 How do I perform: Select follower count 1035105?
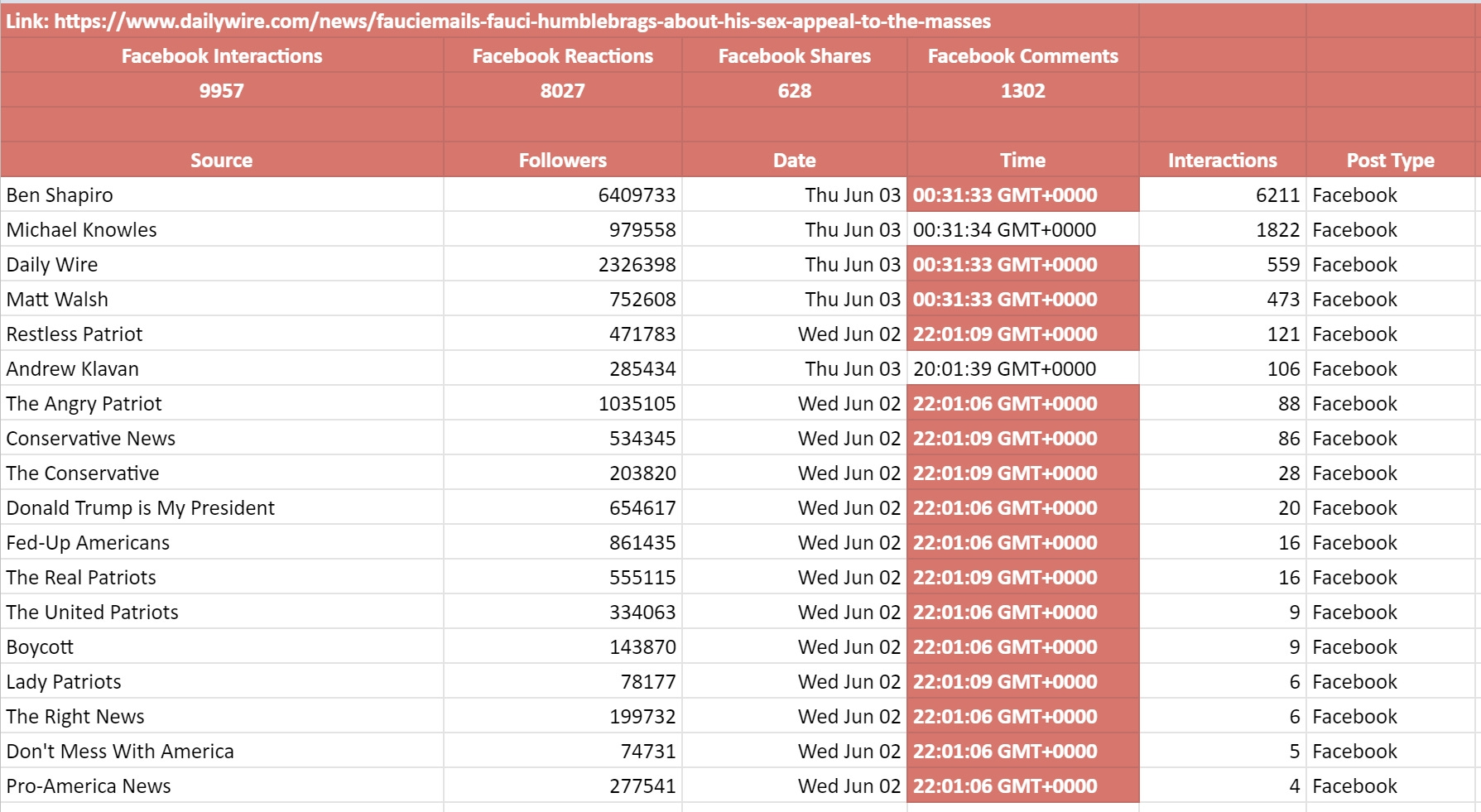[x=563, y=403]
